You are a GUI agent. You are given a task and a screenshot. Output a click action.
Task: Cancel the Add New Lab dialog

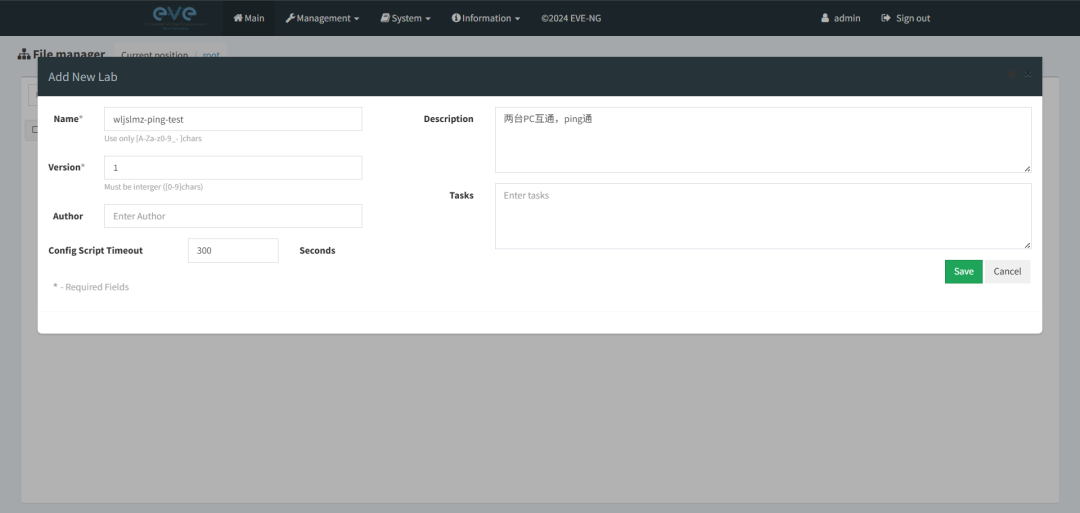click(x=1007, y=271)
